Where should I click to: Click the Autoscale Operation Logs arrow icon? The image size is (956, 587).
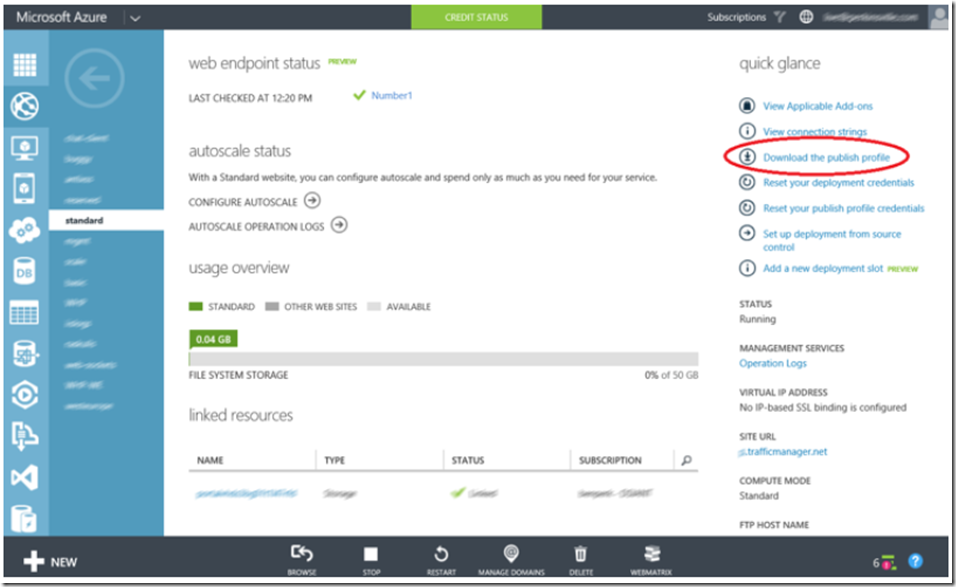[339, 225]
